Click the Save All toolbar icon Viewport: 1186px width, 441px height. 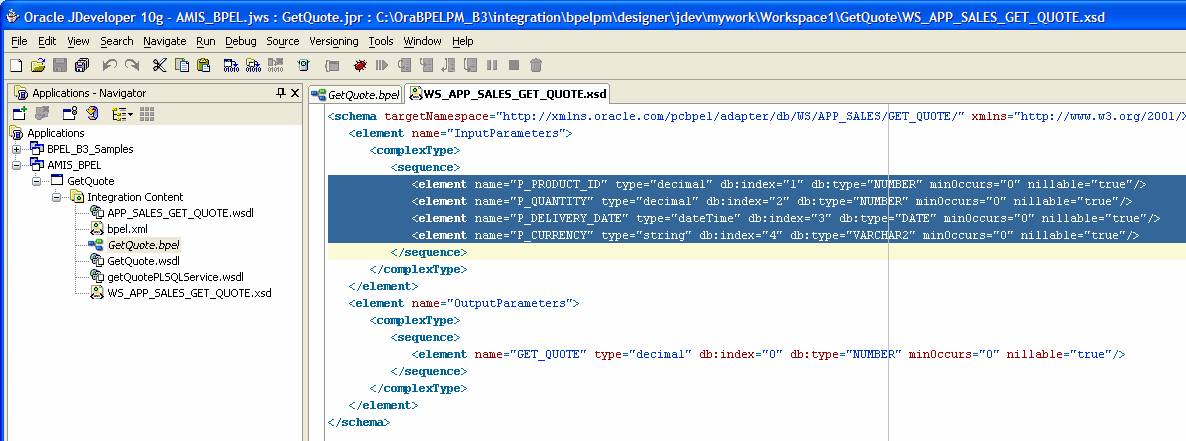click(81, 65)
